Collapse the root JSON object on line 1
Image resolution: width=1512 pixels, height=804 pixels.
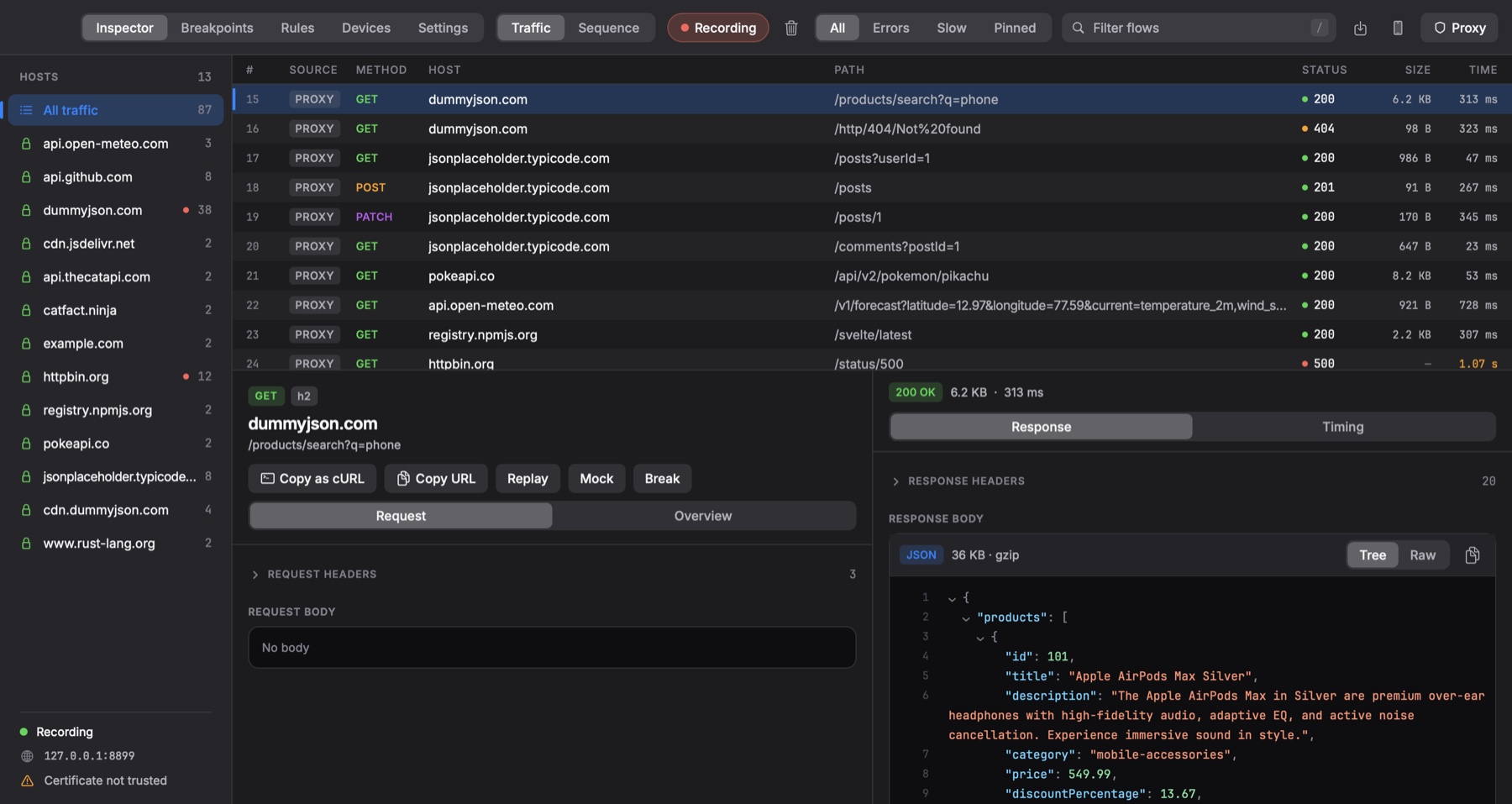tap(952, 598)
